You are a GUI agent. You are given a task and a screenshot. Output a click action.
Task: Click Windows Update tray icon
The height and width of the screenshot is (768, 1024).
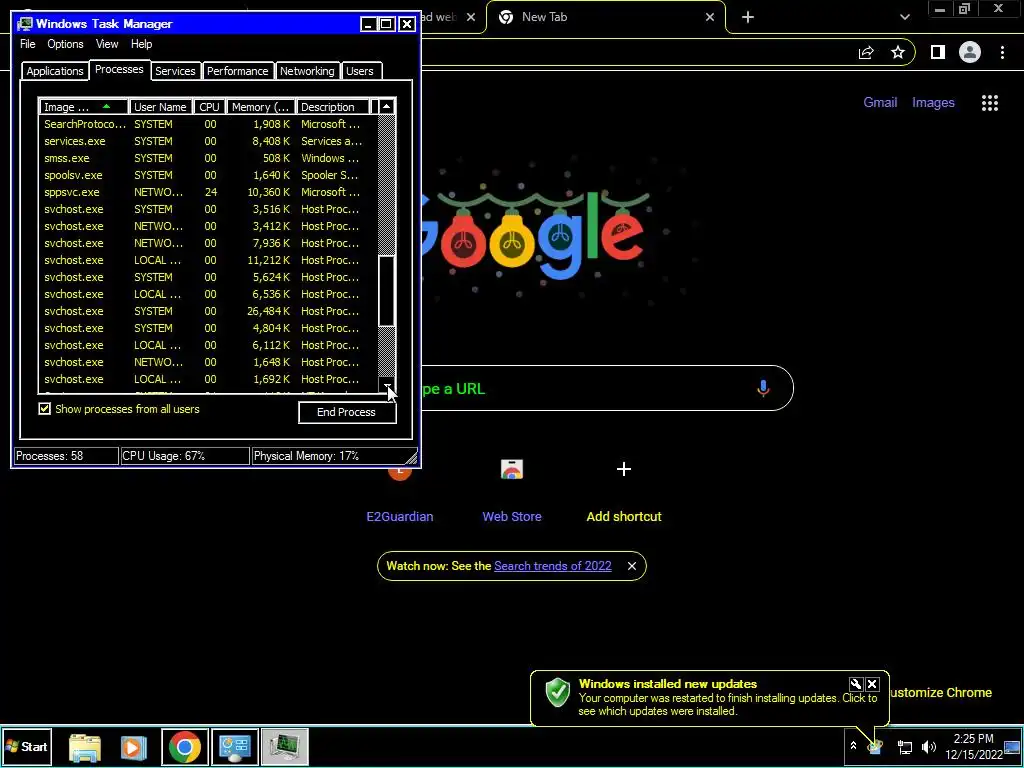click(x=876, y=747)
